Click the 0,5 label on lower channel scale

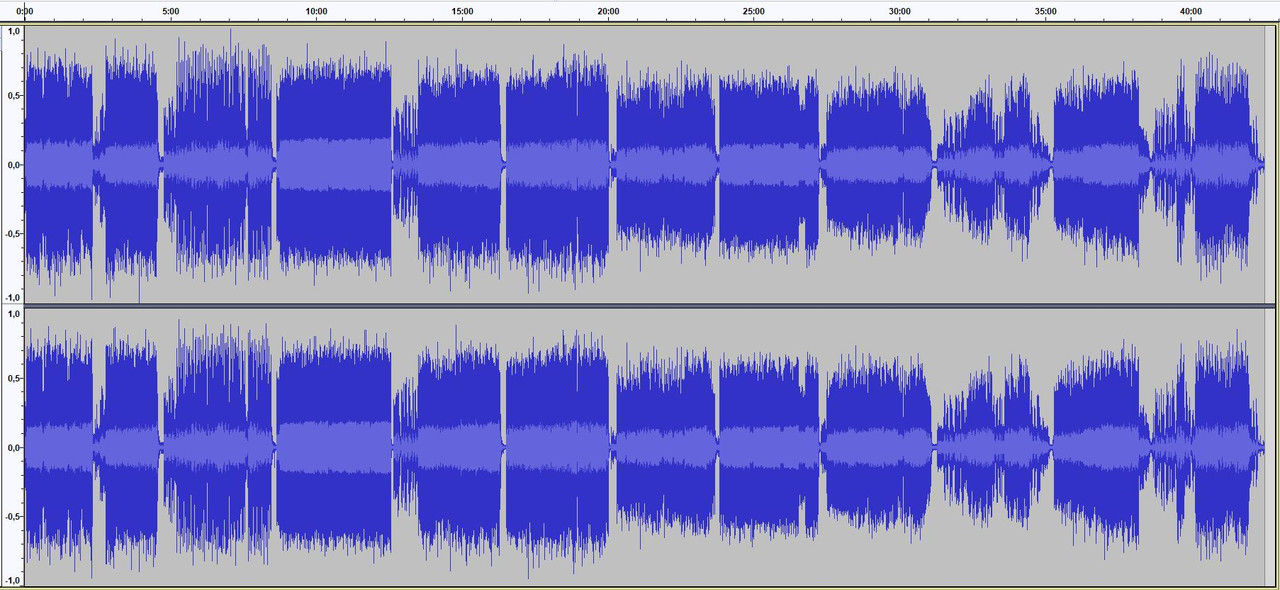click(x=13, y=378)
